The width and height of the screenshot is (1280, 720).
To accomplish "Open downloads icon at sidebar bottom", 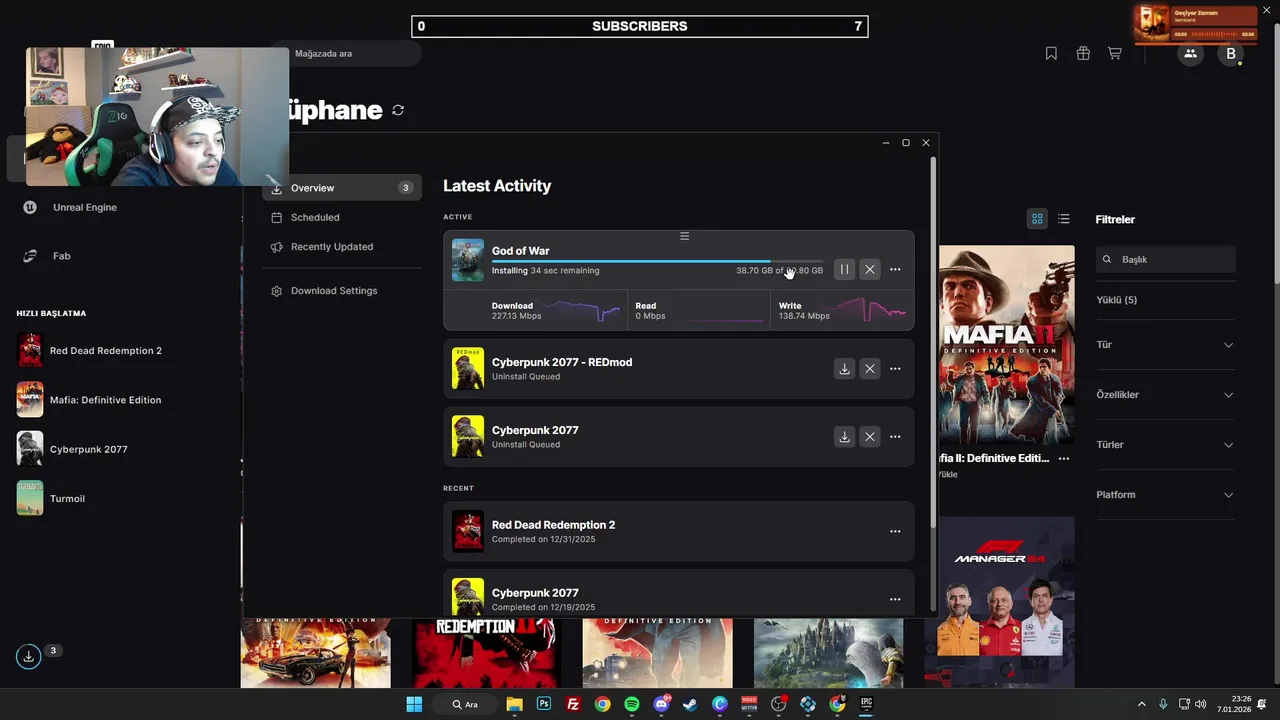I will (x=28, y=656).
